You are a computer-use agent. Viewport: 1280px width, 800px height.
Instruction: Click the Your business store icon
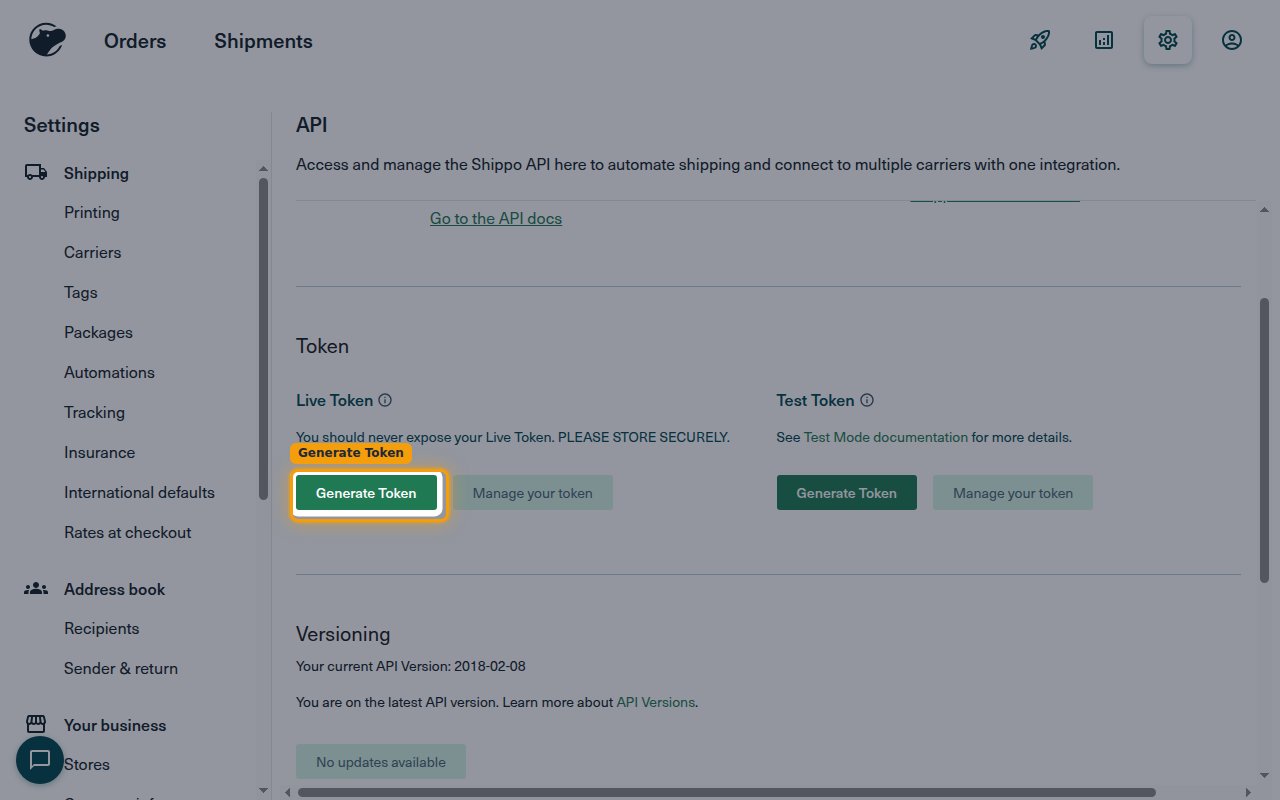click(36, 724)
